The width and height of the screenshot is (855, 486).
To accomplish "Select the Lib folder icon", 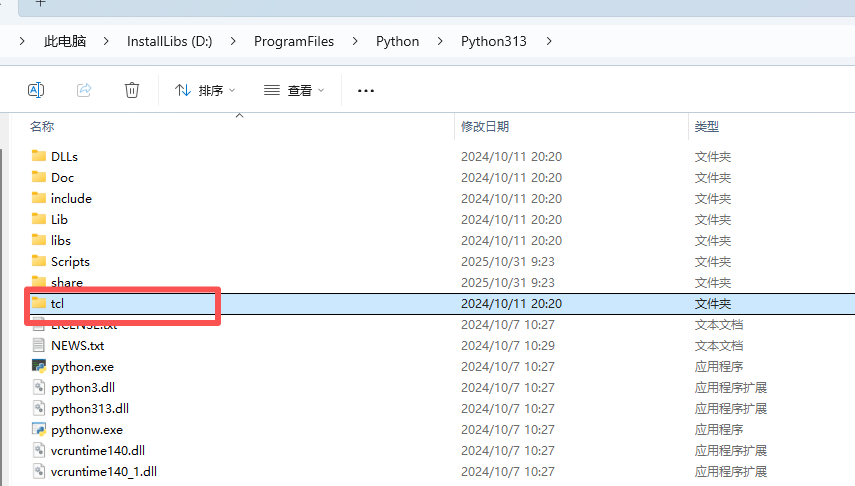I will pyautogui.click(x=39, y=219).
